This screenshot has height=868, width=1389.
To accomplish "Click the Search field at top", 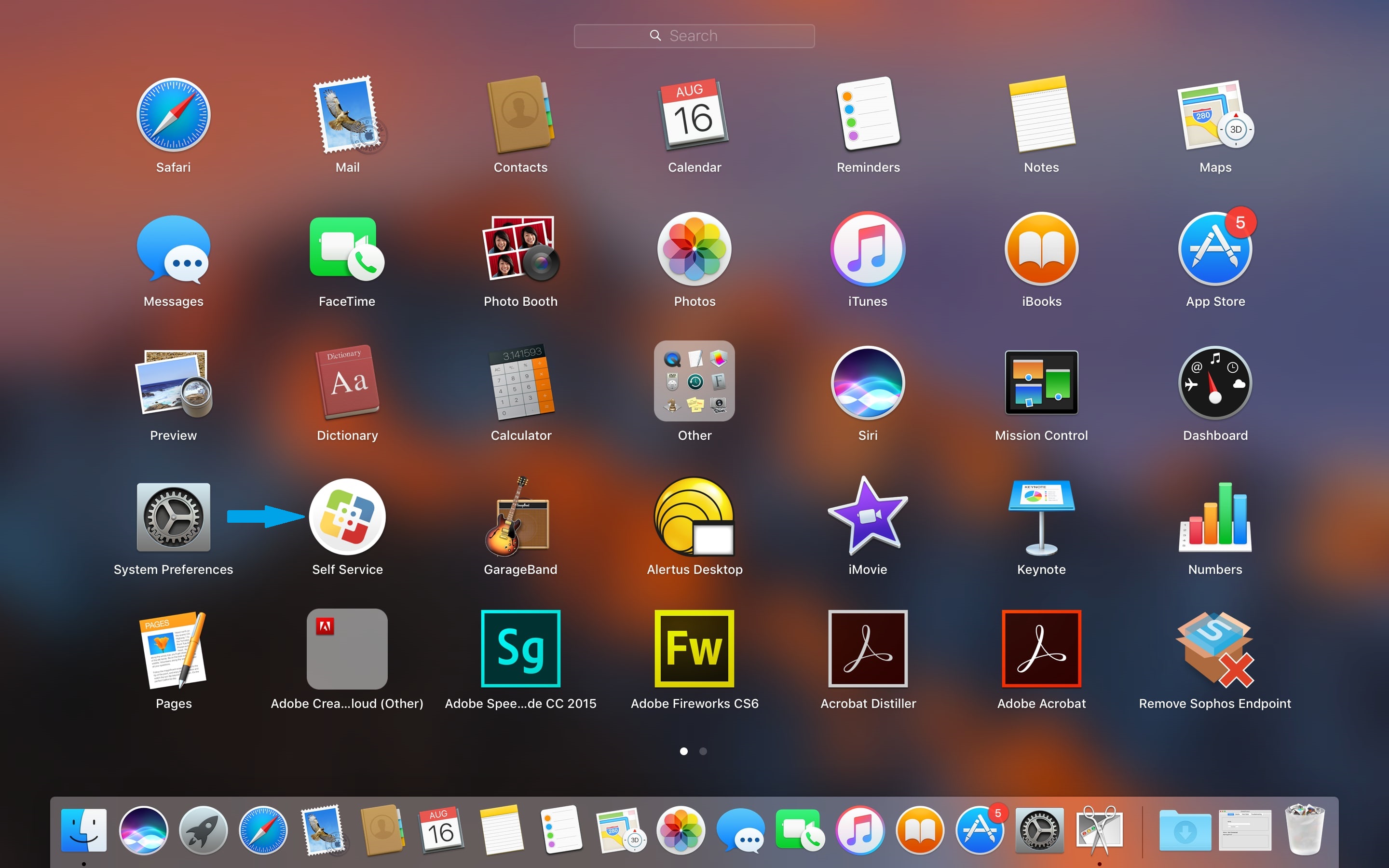I will coord(694,35).
